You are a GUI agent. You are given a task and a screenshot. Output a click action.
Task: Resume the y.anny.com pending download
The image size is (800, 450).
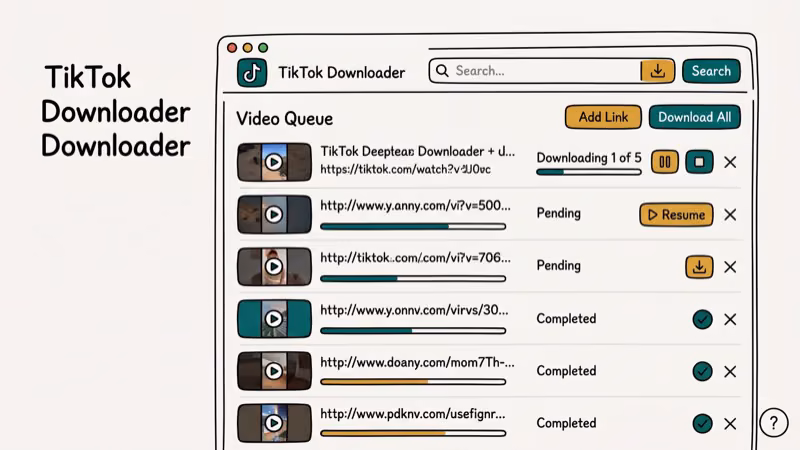(x=677, y=215)
